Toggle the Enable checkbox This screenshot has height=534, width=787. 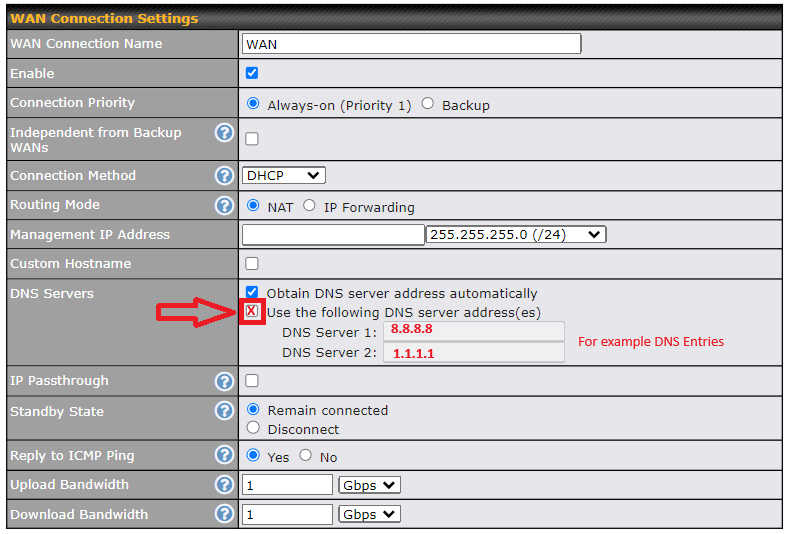[252, 73]
